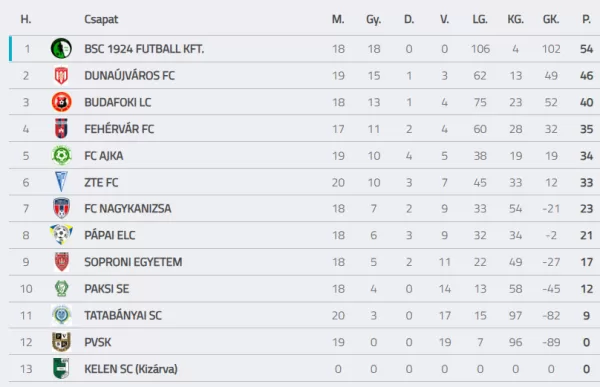Click the BSC 1924 Futball Kft. team logo
Screen dimensions: 600x387
click(x=61, y=49)
